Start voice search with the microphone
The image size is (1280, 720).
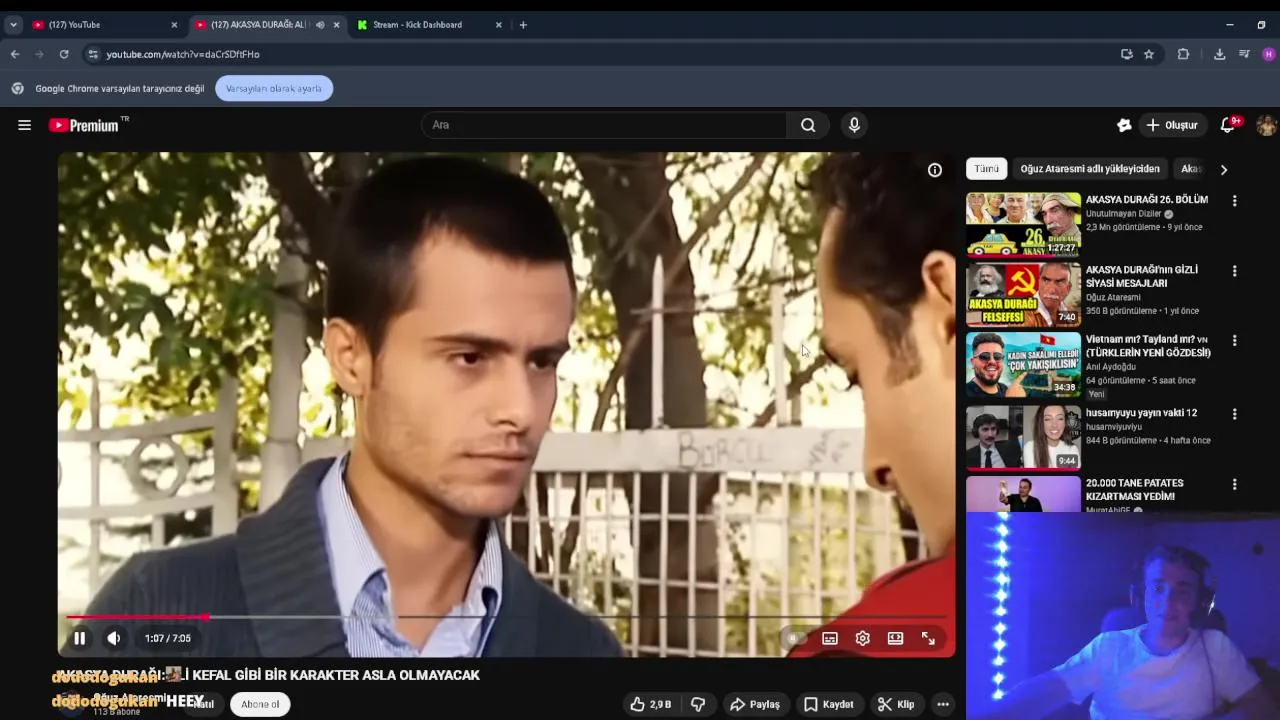(854, 125)
